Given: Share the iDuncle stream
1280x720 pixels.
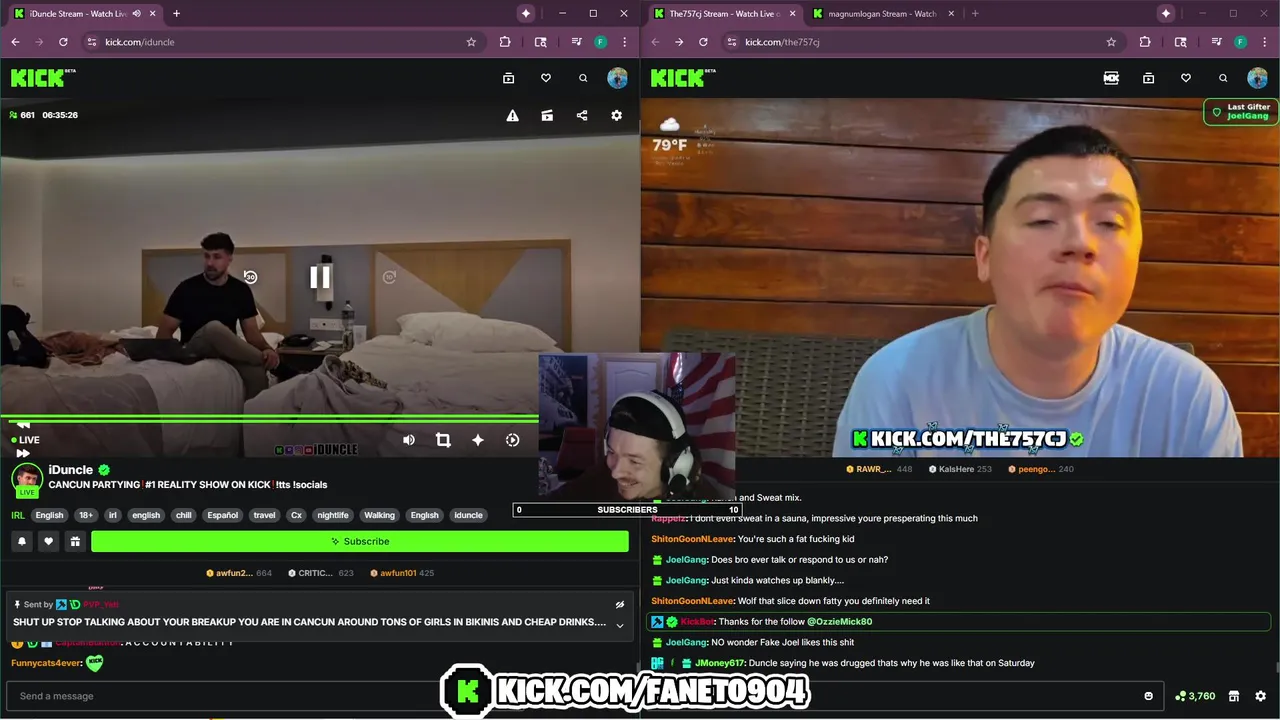Looking at the screenshot, I should 582,115.
